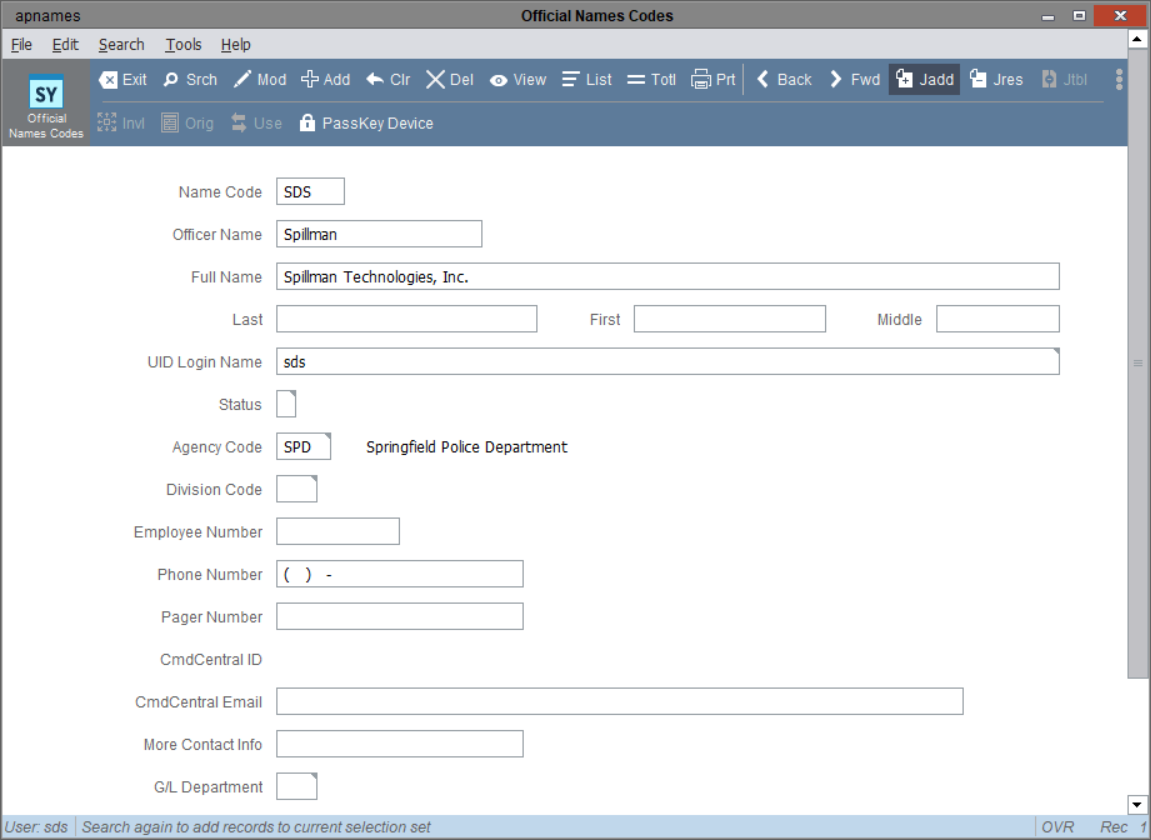Open the UID Login Name lookup
Screen dimensions: 1151x840
(668, 361)
